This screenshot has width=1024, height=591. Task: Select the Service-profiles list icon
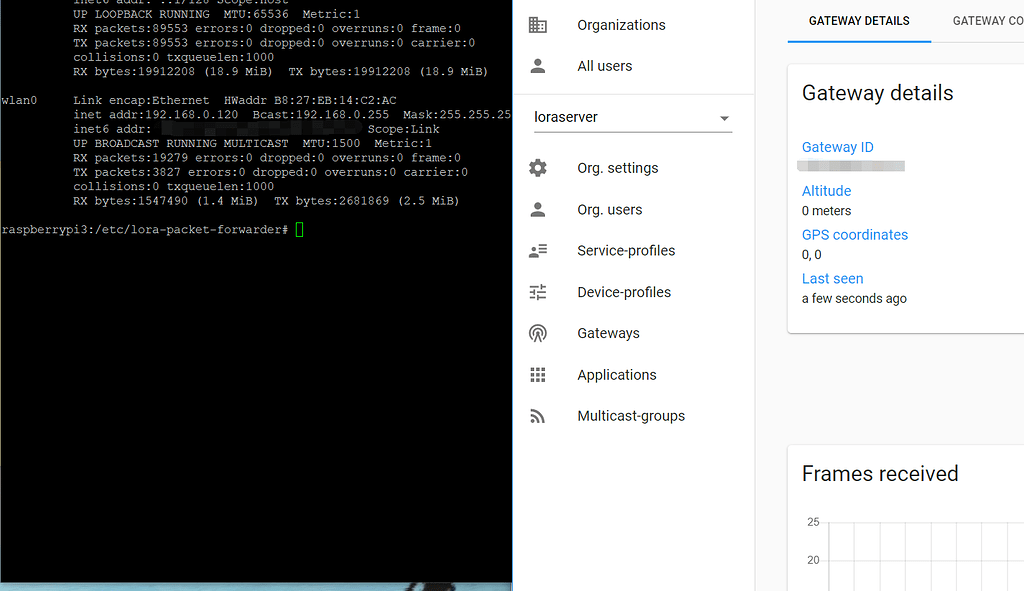click(538, 250)
